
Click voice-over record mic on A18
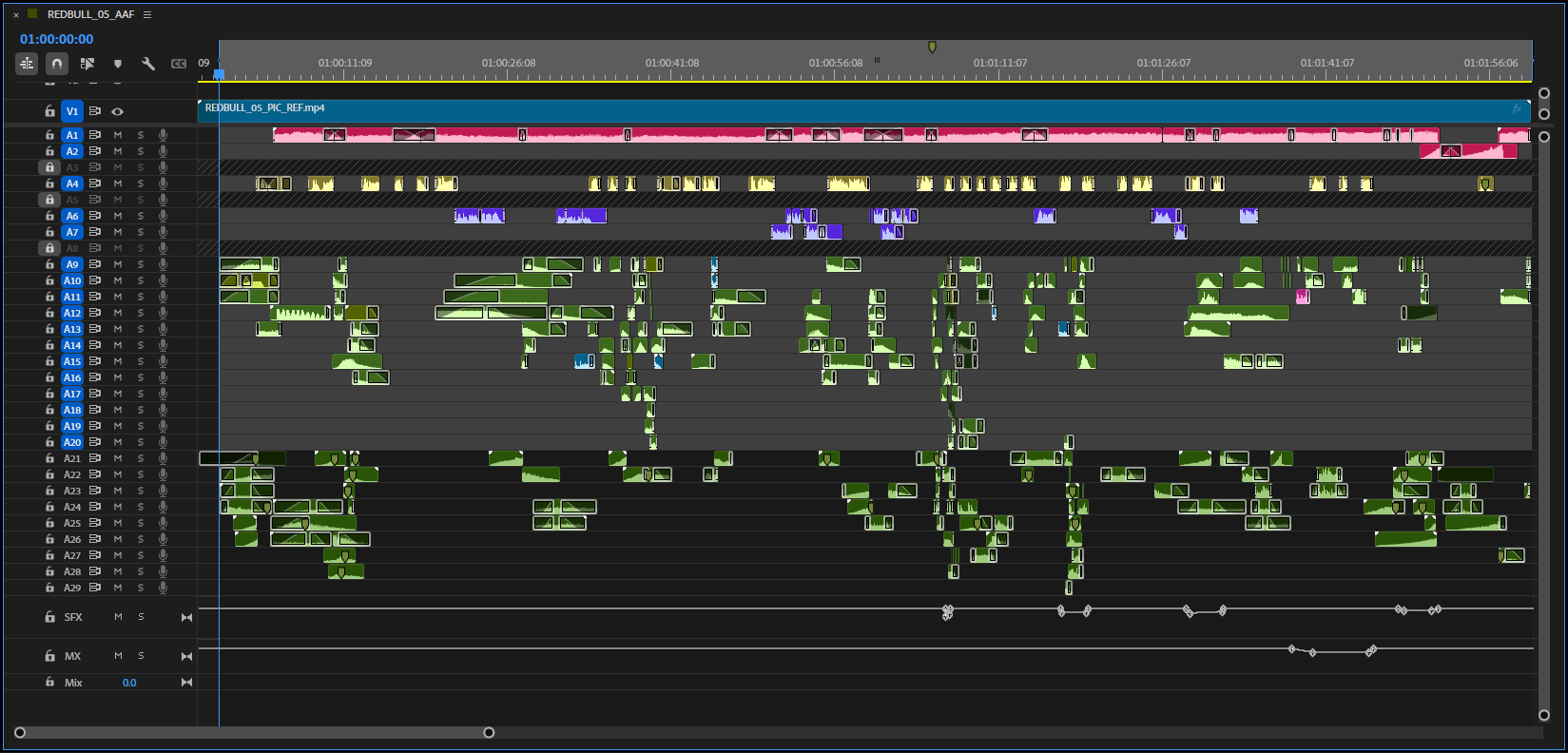pyautogui.click(x=164, y=410)
